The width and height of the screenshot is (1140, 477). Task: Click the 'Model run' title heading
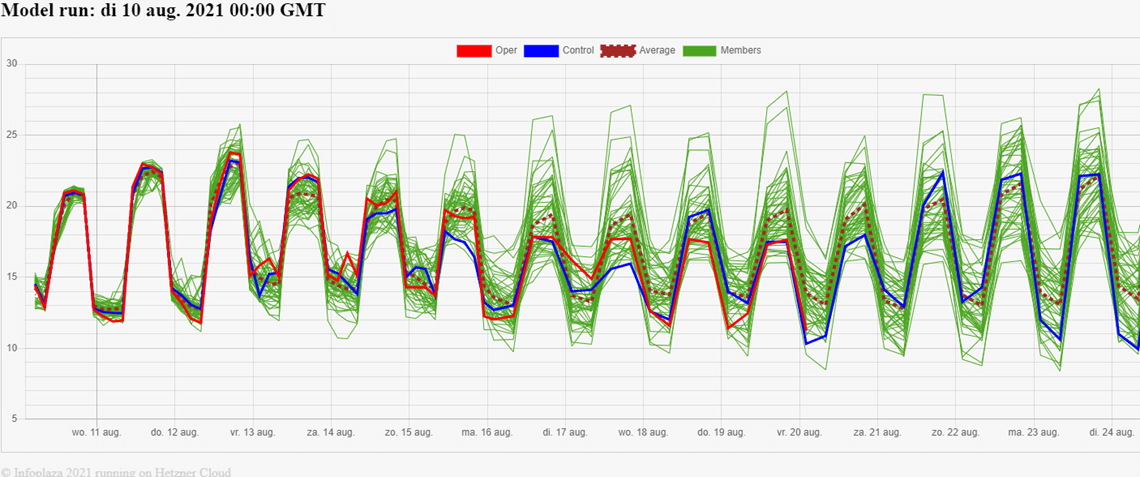pyautogui.click(x=163, y=12)
